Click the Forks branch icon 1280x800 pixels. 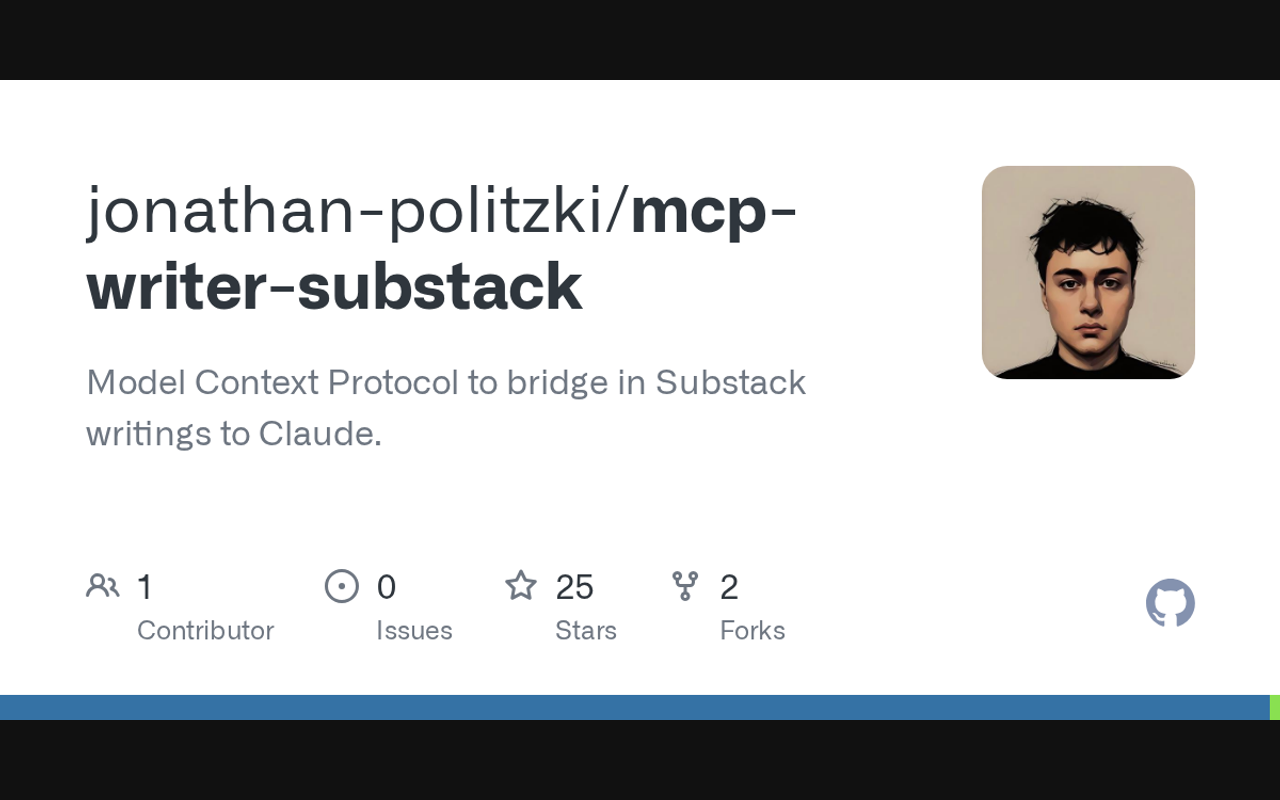coord(685,586)
